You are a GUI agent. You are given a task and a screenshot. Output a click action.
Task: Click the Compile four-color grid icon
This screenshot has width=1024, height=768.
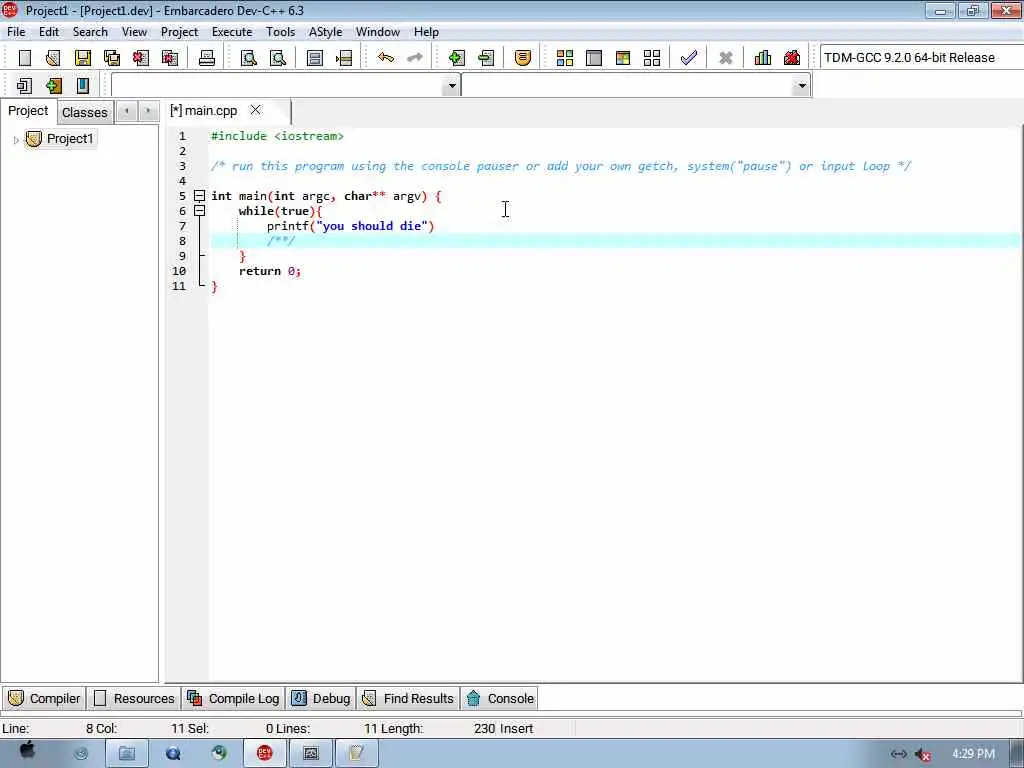click(x=565, y=58)
